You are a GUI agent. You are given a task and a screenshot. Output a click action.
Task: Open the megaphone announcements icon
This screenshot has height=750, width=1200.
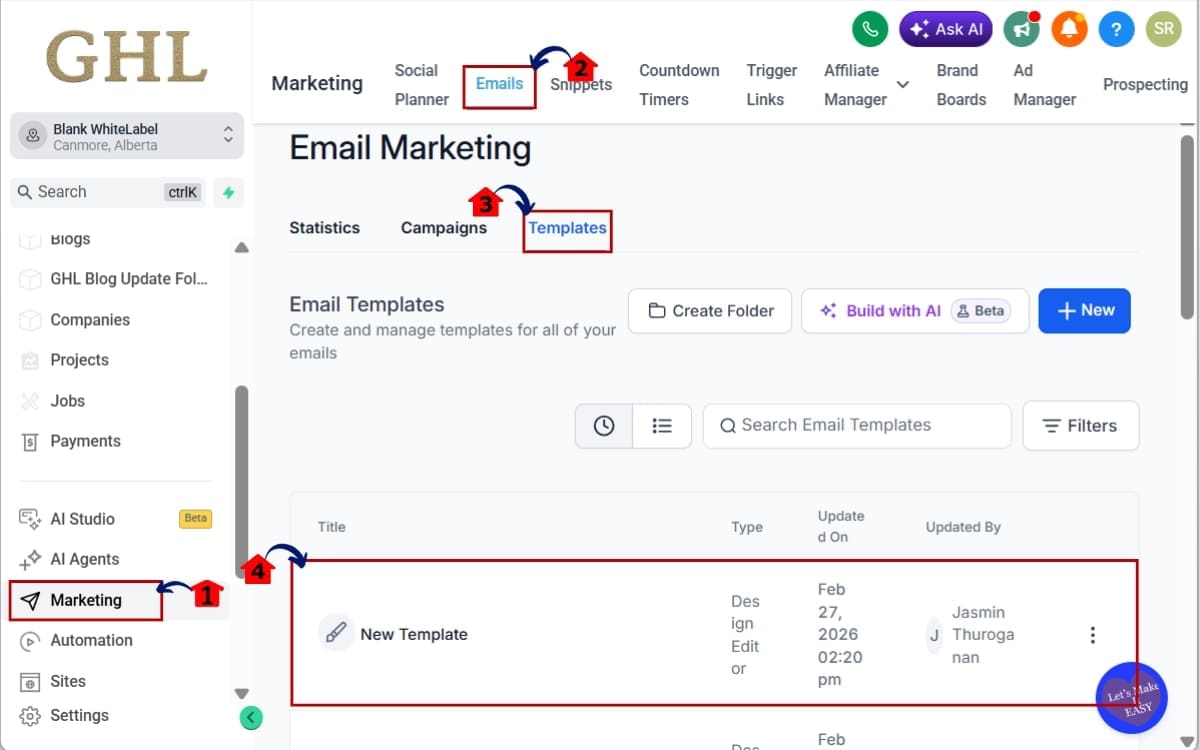(1021, 29)
